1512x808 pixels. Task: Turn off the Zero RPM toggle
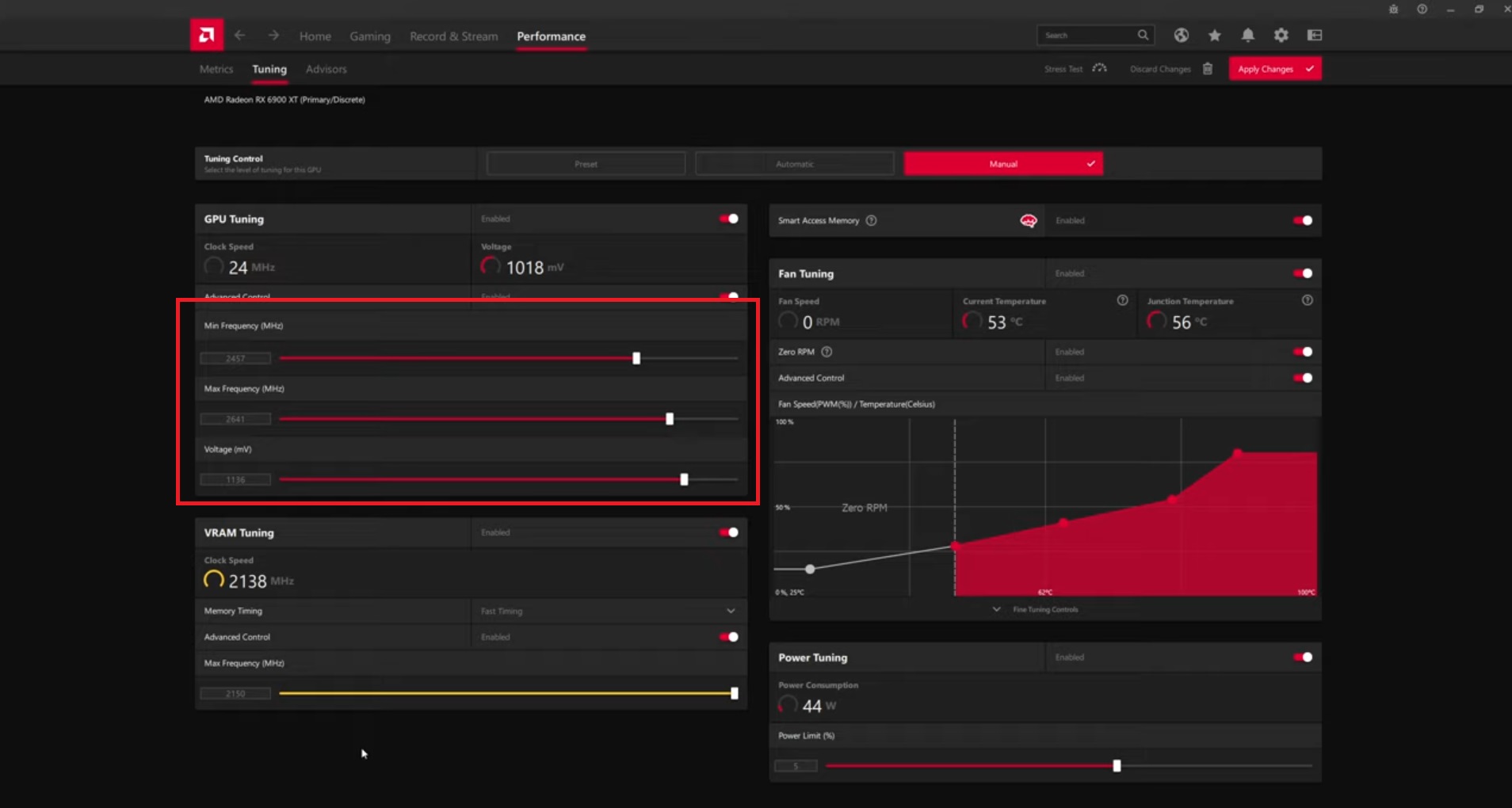coord(1302,352)
